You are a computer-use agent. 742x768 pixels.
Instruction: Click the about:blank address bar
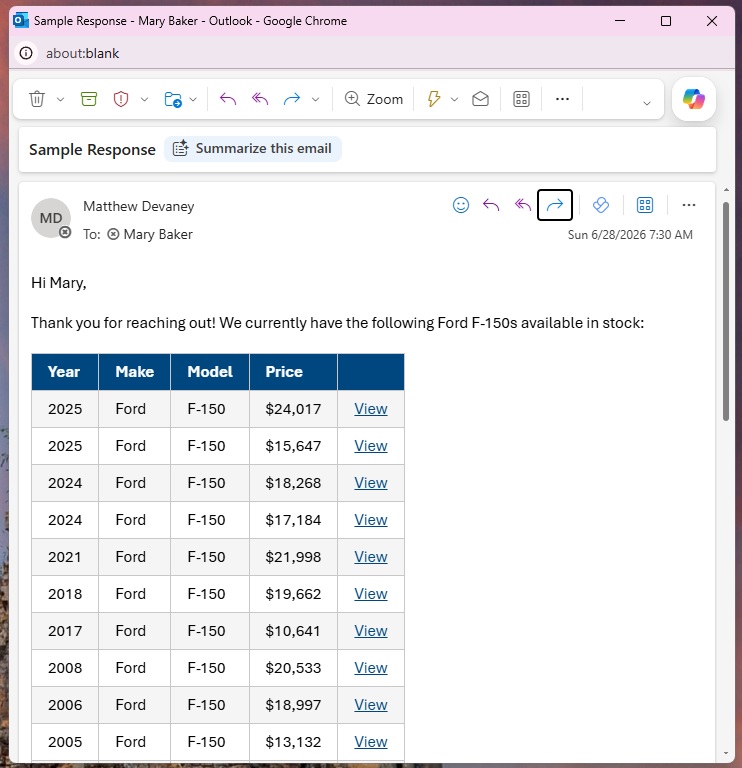tap(82, 53)
